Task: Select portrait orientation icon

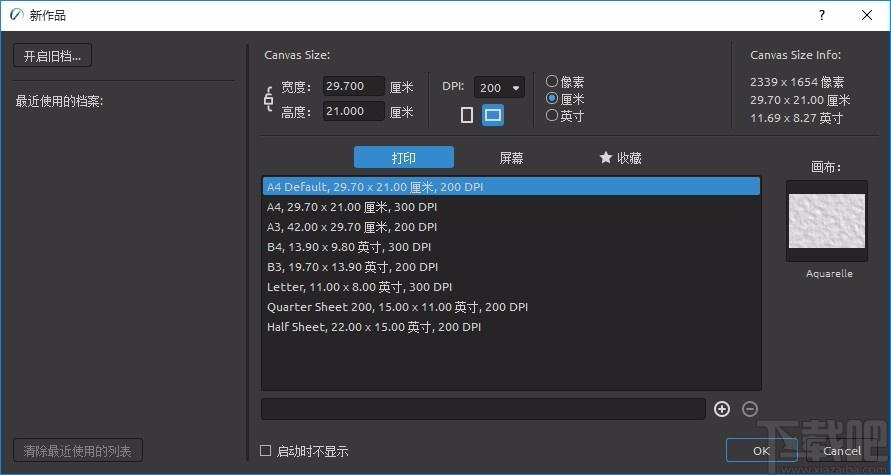Action: 467,115
